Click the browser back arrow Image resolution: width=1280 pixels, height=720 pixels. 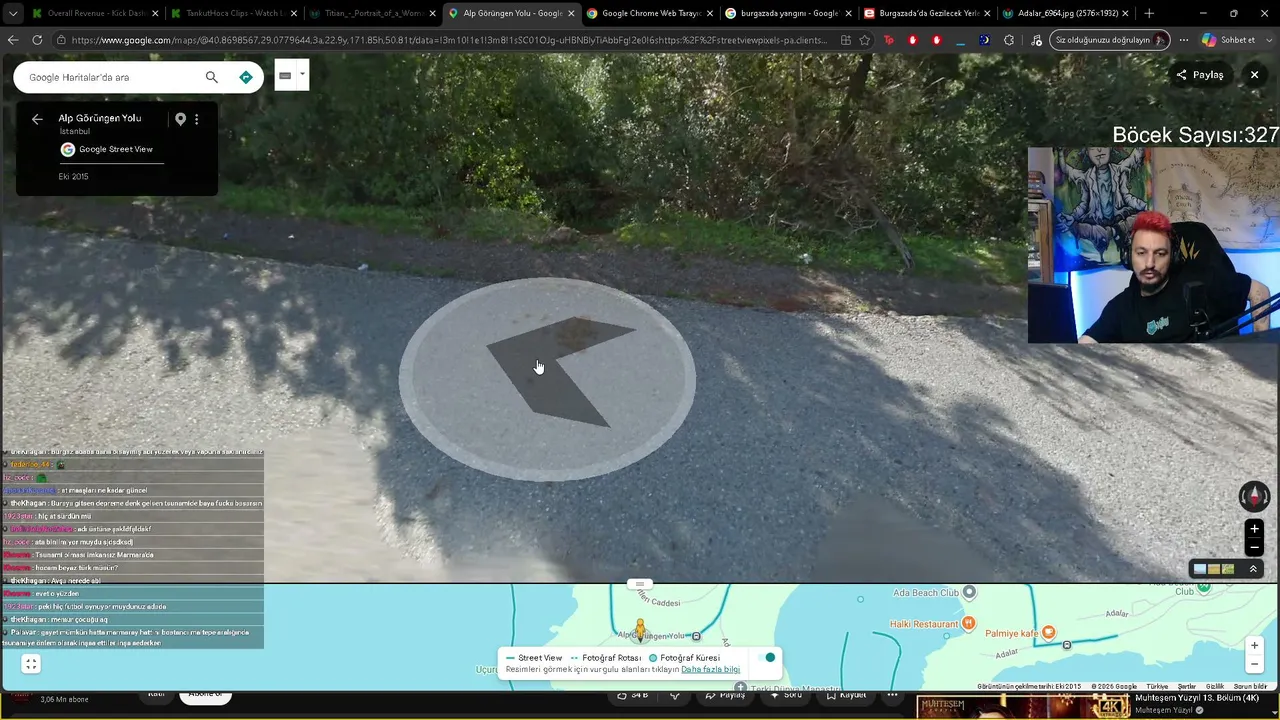click(x=13, y=40)
